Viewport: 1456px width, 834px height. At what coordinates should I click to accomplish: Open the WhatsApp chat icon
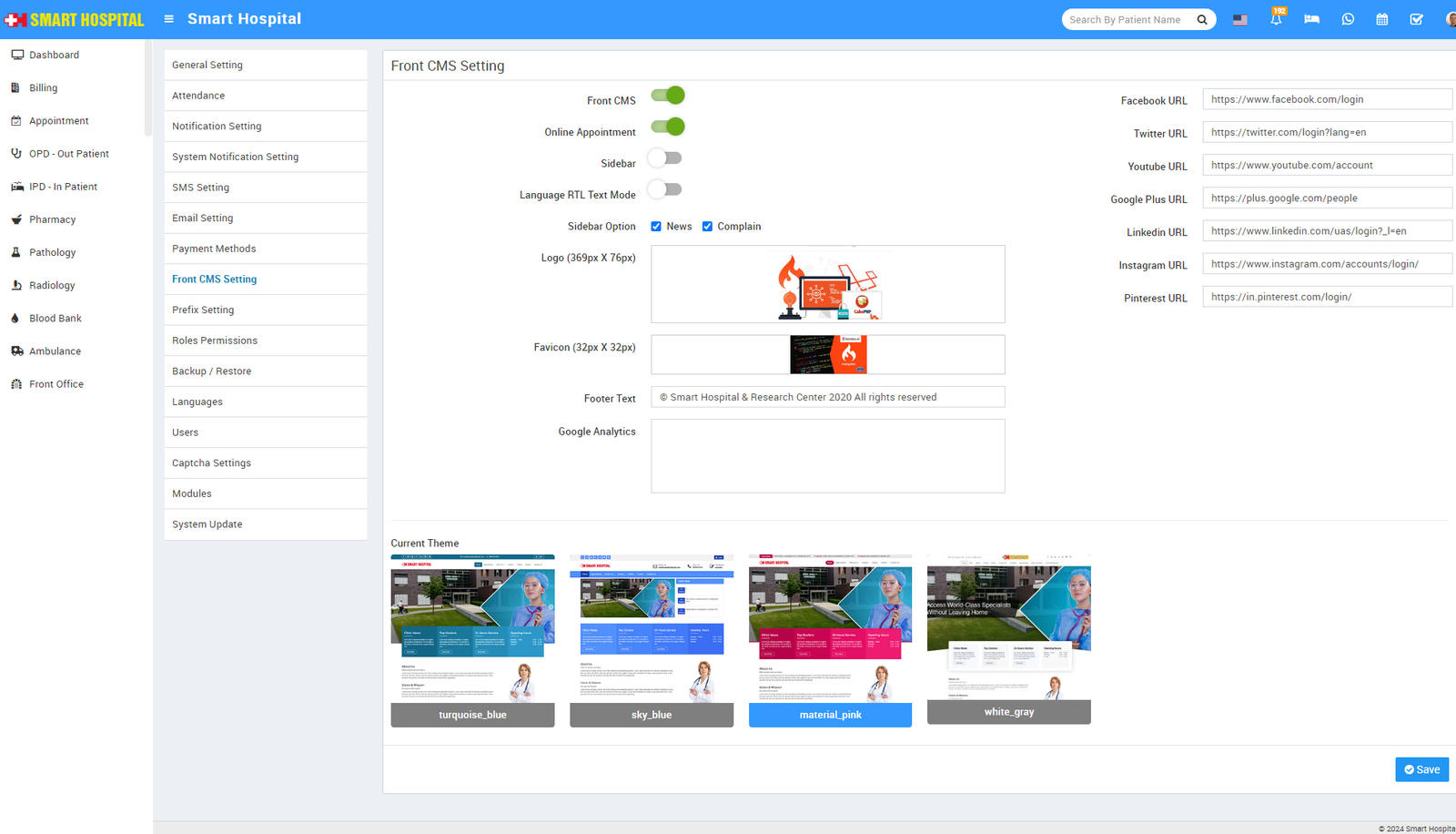click(1348, 19)
